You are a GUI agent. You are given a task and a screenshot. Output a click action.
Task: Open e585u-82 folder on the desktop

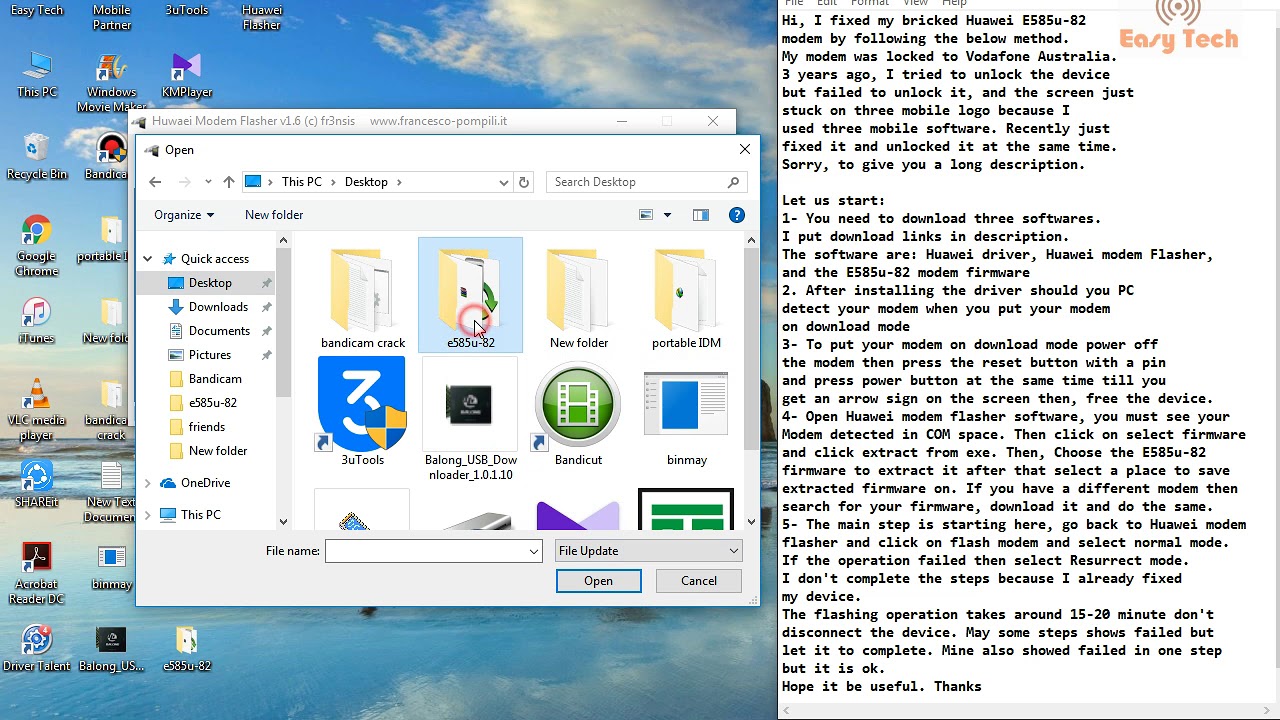click(186, 648)
